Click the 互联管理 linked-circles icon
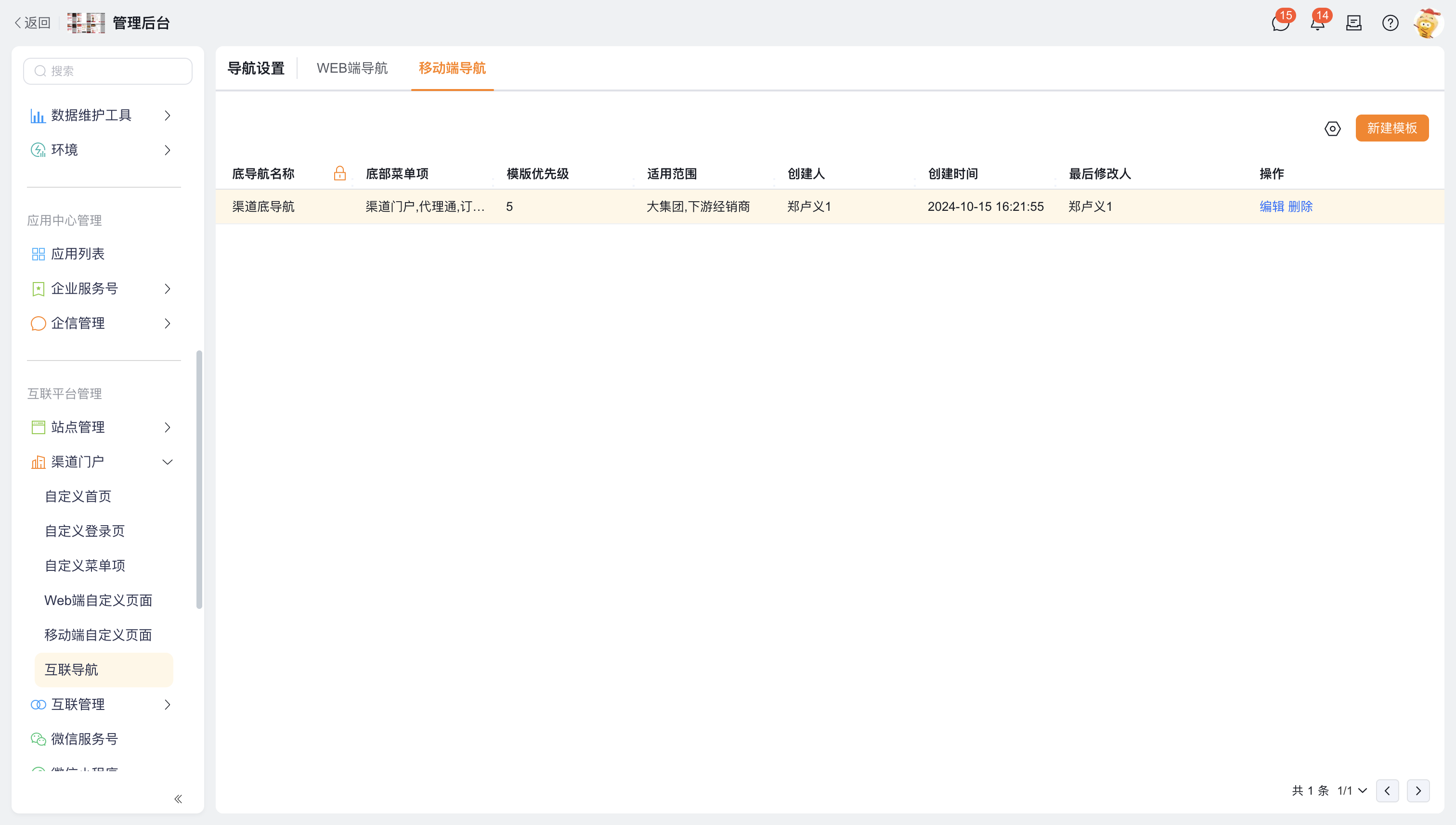1456x825 pixels. click(38, 704)
